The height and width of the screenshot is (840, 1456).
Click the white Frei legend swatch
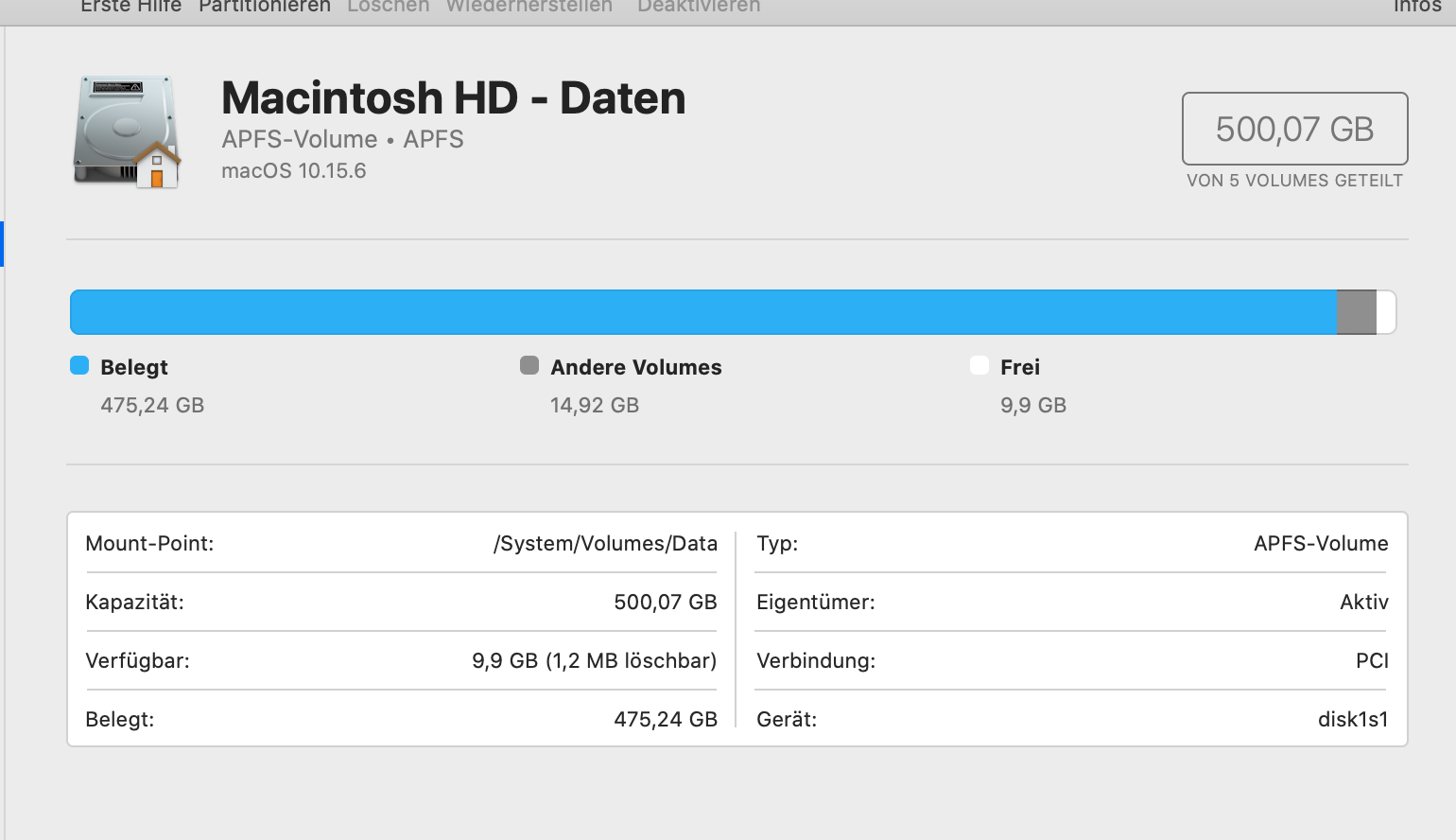pos(979,366)
